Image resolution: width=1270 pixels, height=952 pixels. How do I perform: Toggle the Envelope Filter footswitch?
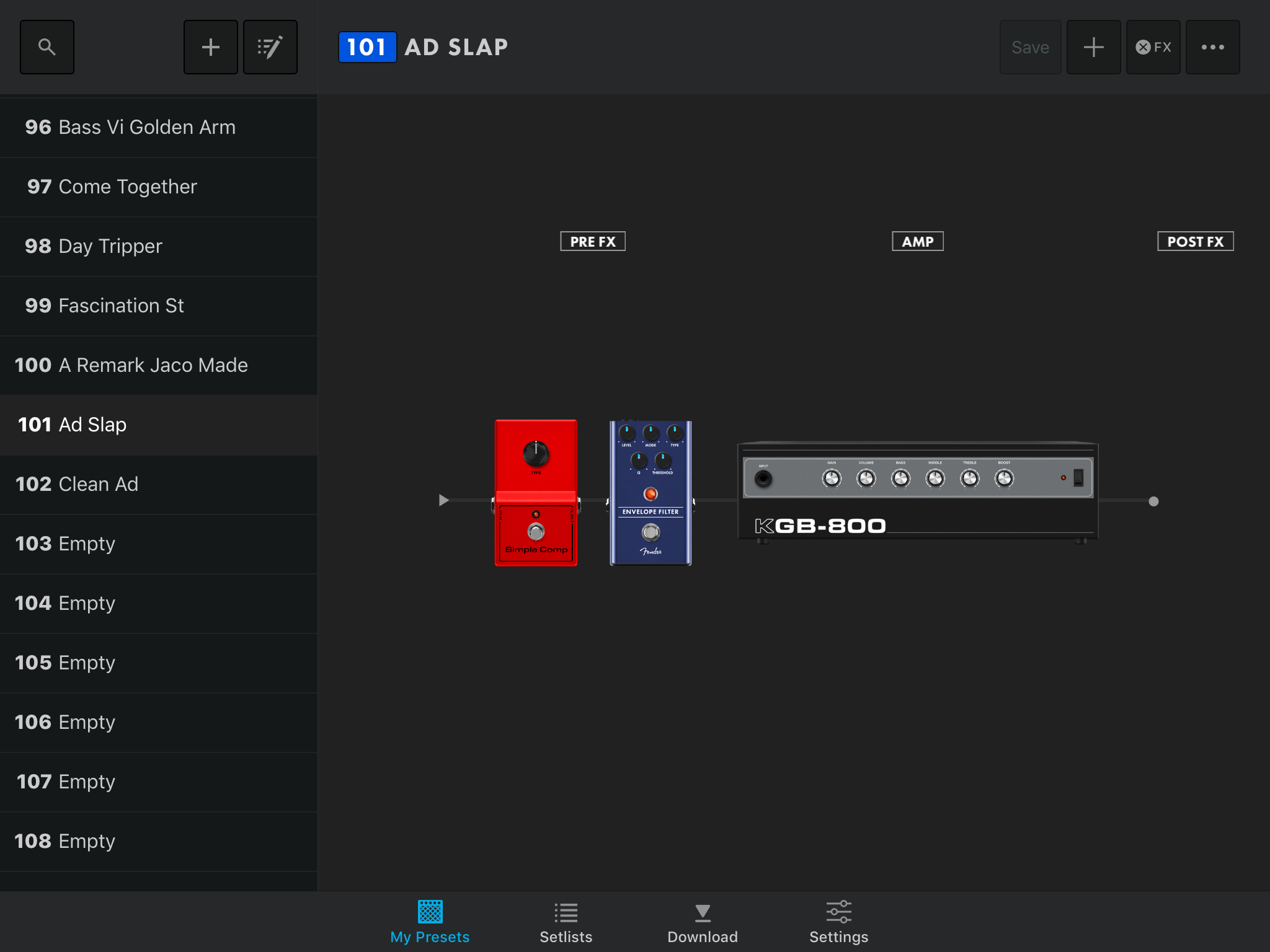(x=651, y=532)
